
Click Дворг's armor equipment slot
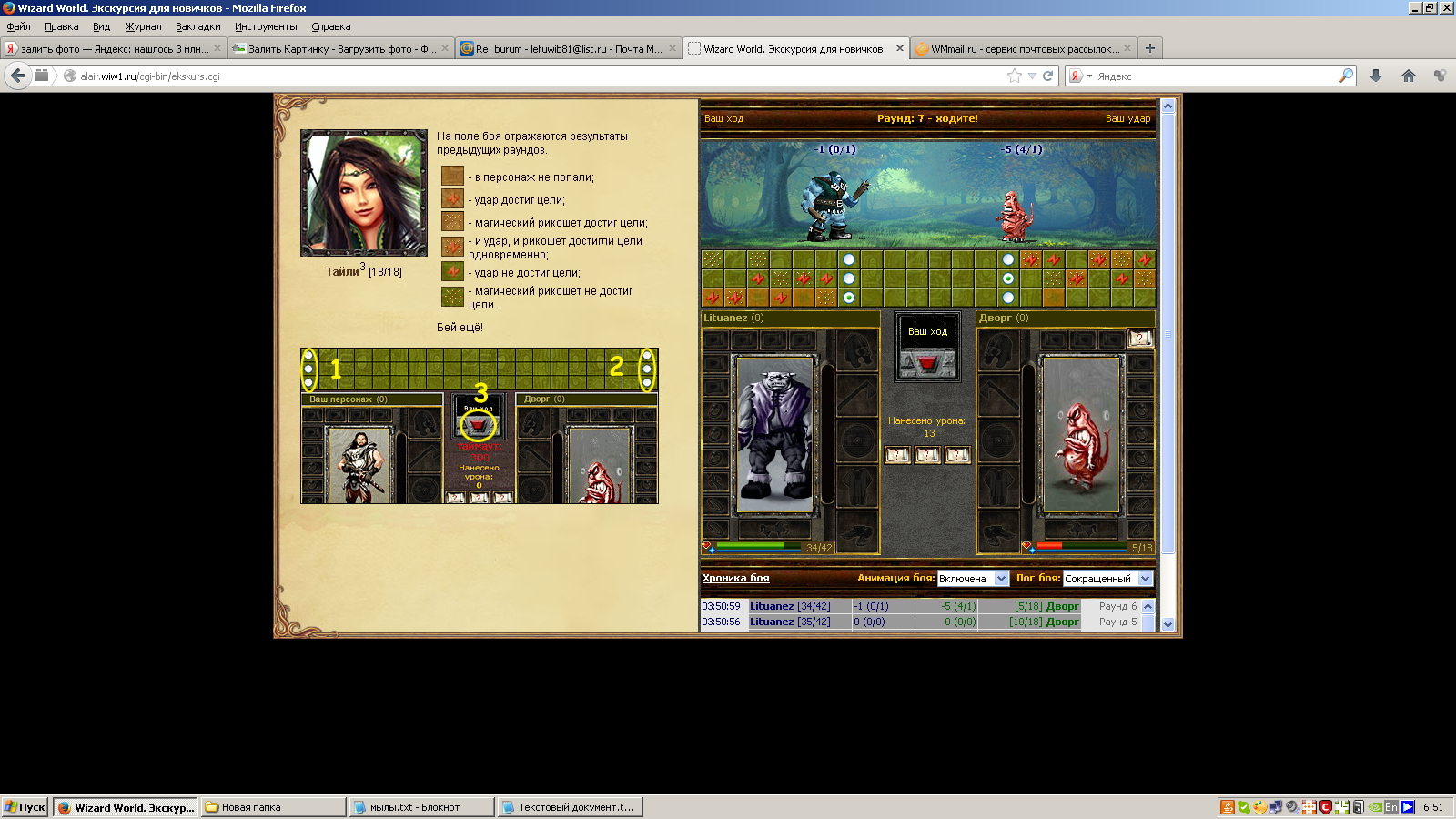[x=999, y=485]
